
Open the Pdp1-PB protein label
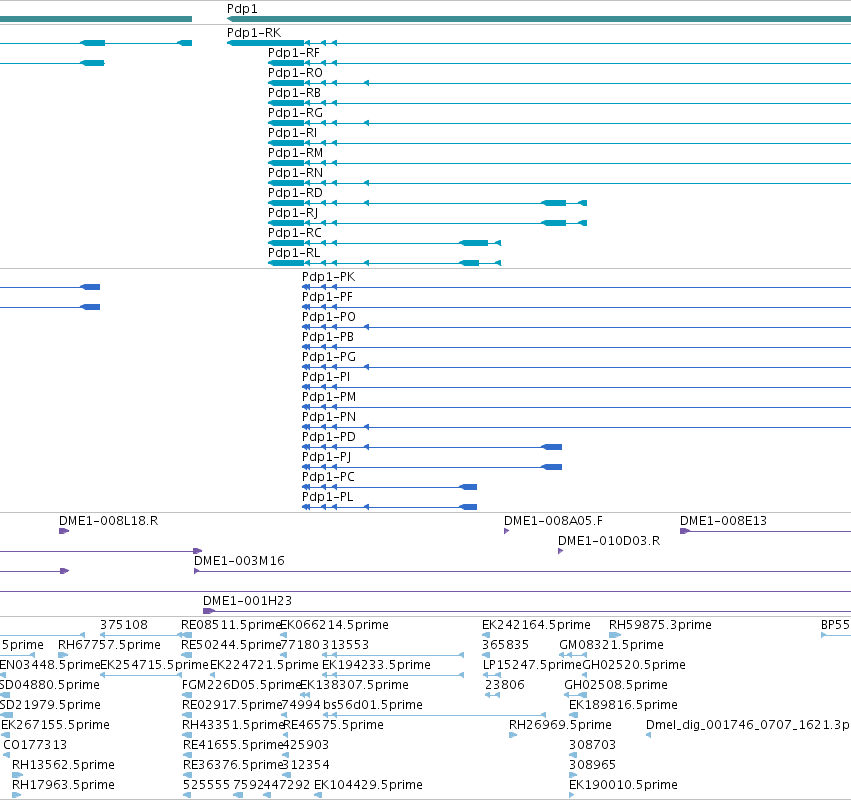(328, 337)
